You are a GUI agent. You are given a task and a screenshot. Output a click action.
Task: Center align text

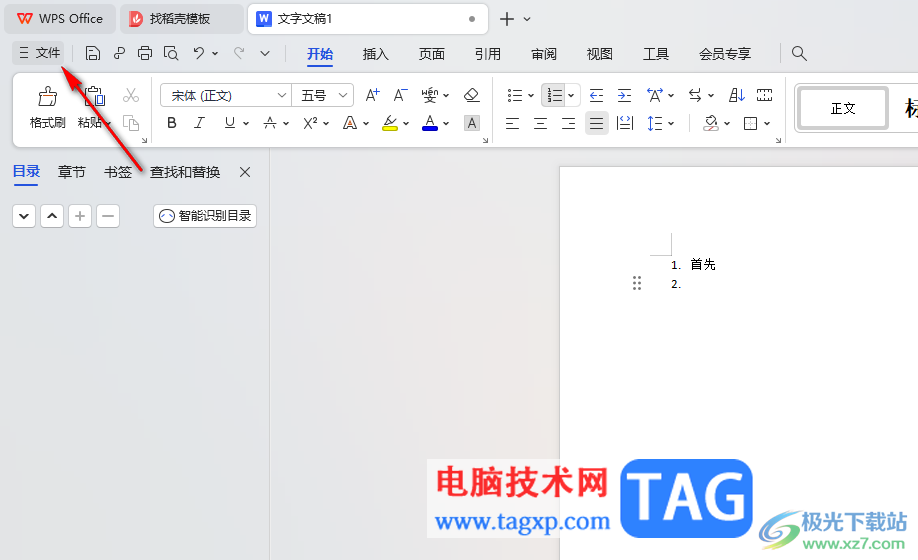point(540,123)
